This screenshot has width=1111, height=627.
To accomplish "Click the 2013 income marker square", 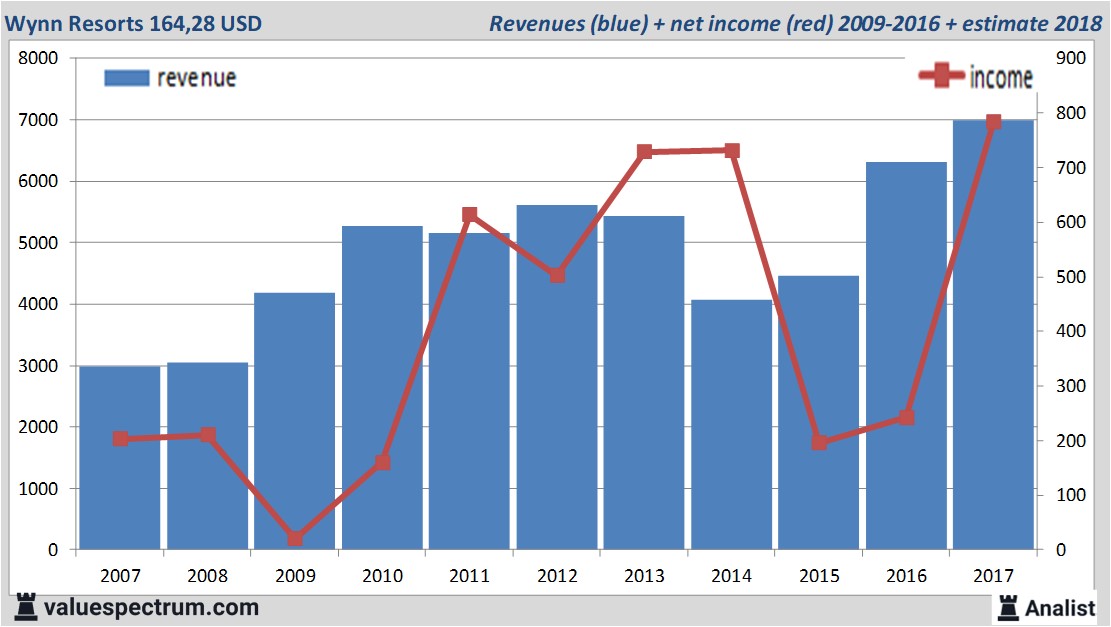I will (x=644, y=152).
